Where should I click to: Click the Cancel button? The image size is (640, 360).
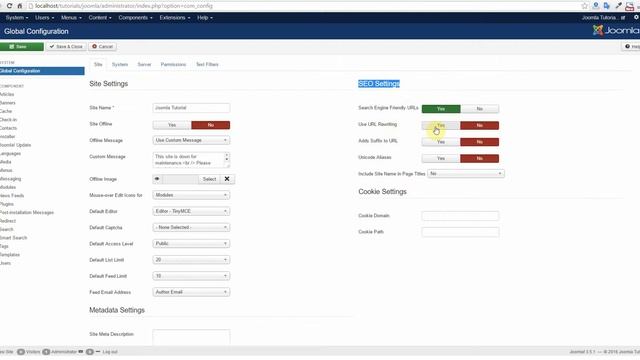[102, 47]
